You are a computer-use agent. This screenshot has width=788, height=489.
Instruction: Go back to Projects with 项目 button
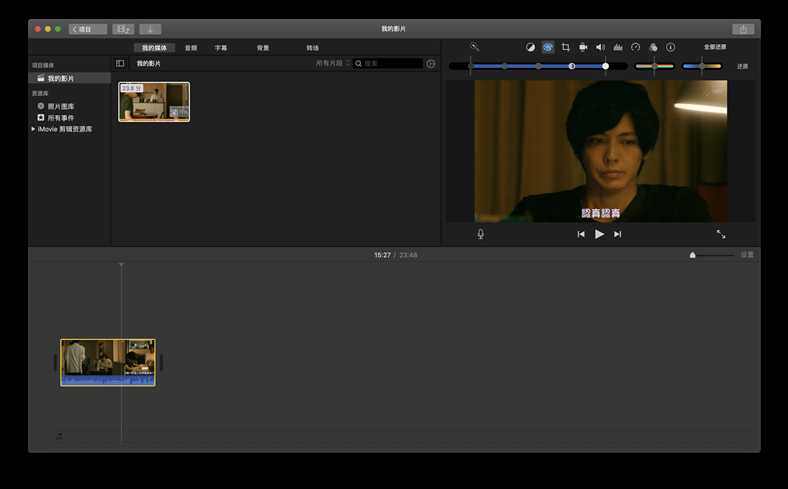coord(88,29)
